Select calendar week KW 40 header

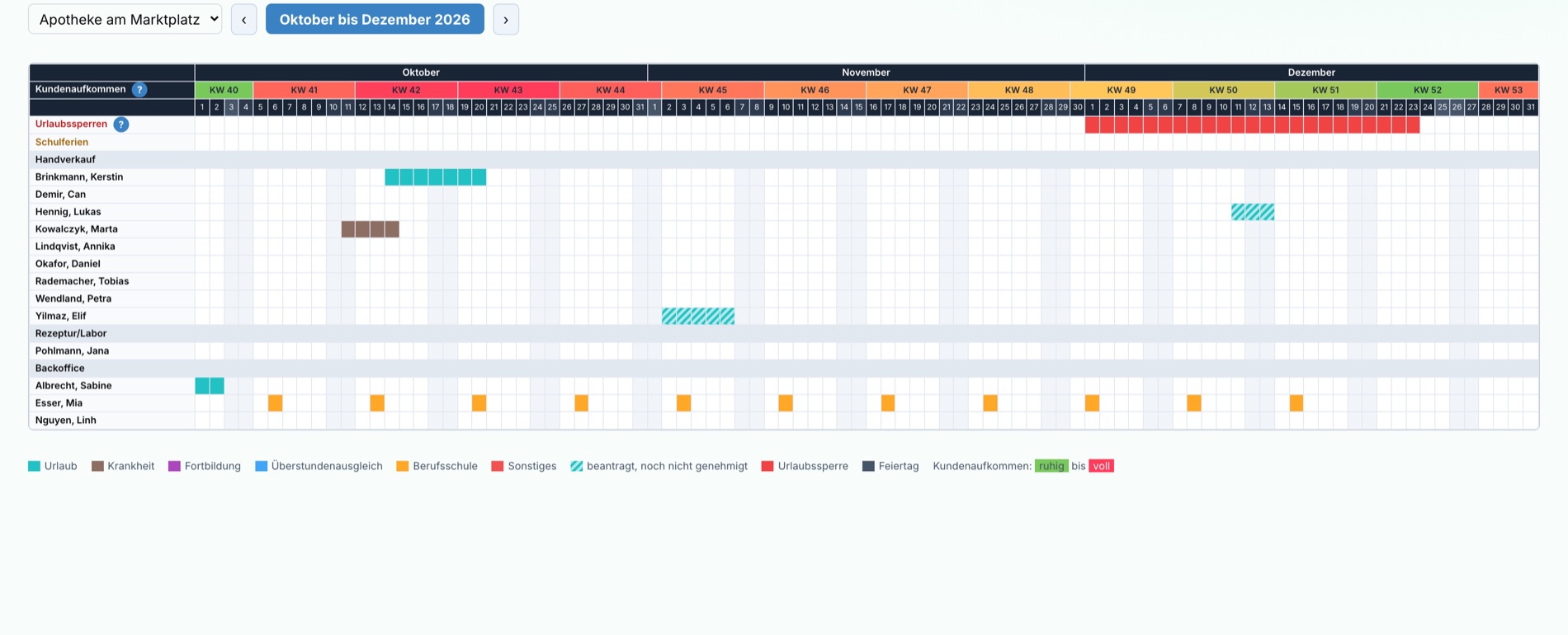coord(224,90)
